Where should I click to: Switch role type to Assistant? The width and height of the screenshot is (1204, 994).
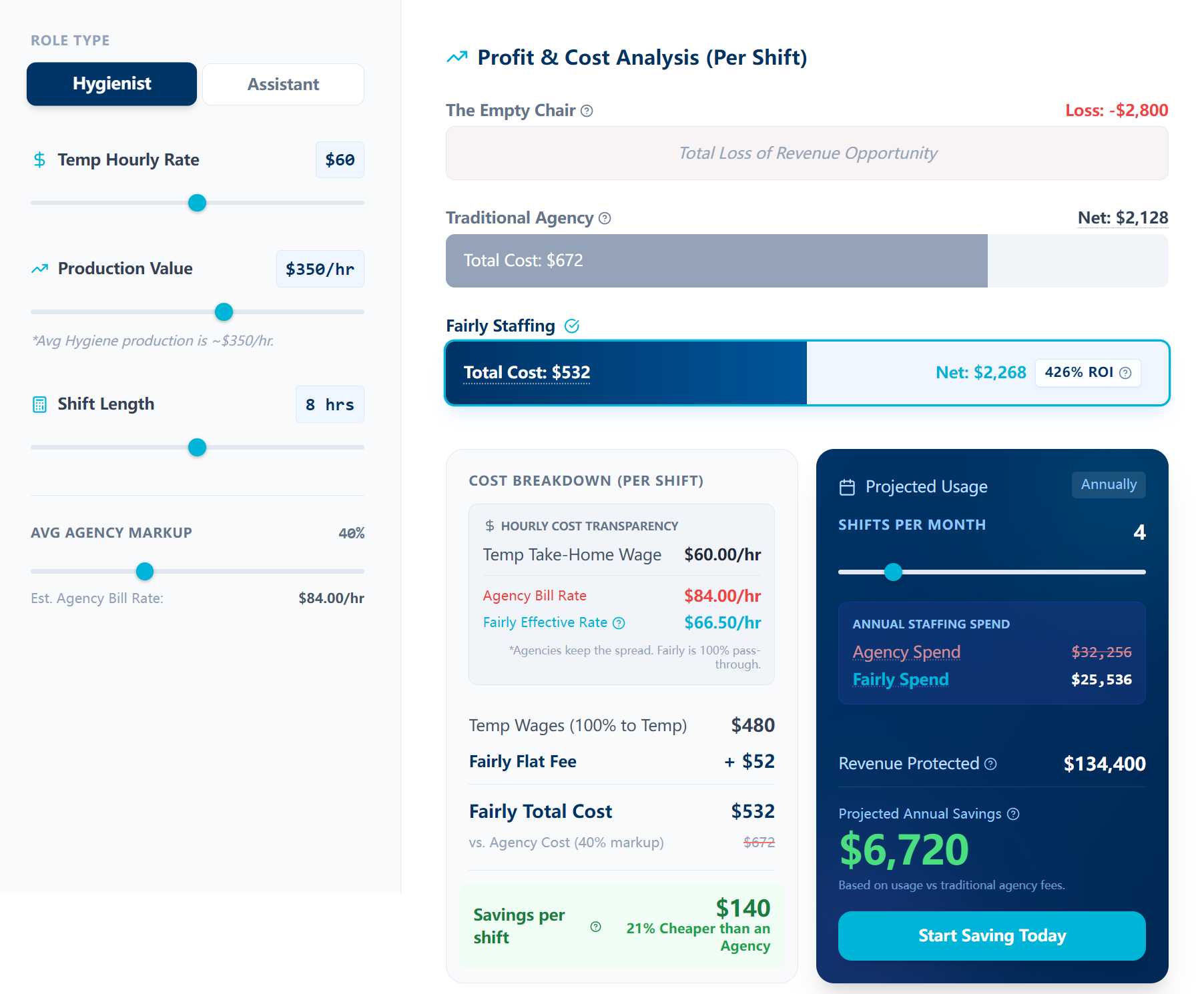(x=283, y=84)
